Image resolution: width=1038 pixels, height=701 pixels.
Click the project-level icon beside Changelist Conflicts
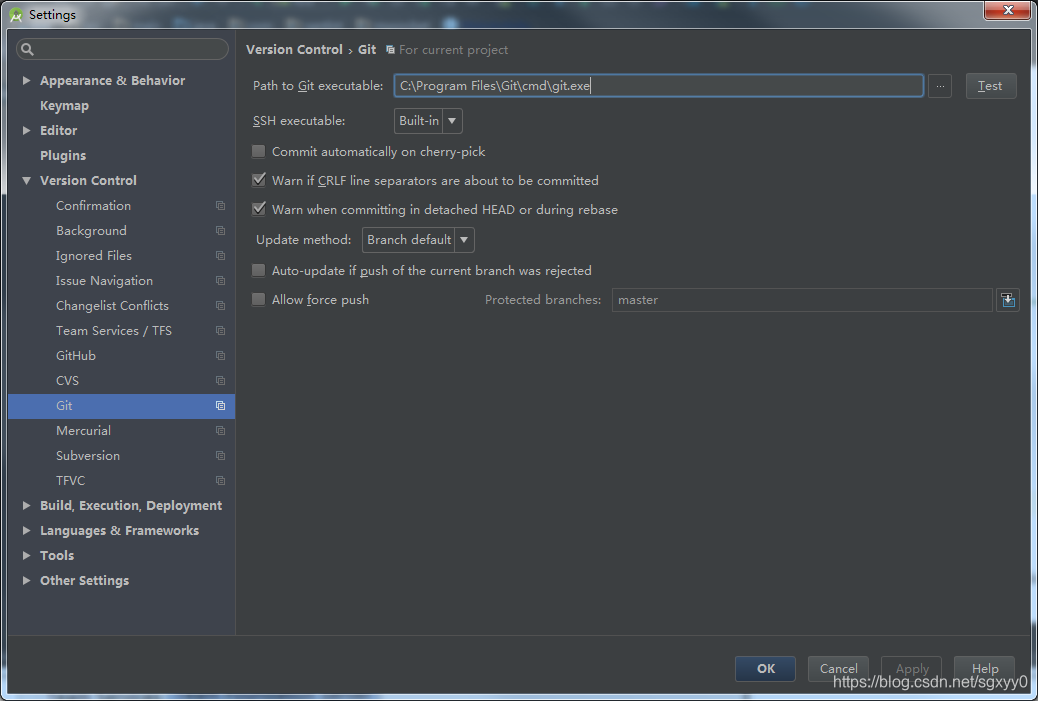(x=220, y=306)
